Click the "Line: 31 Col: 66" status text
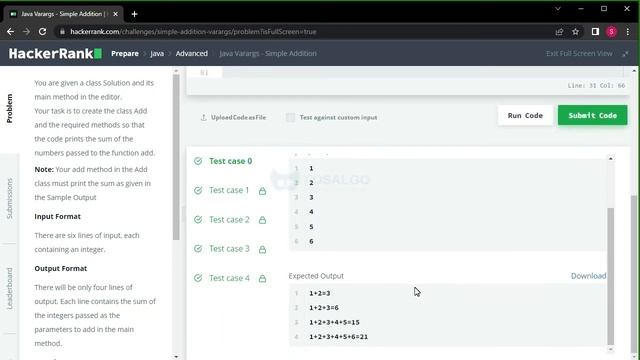Screen dimensions: 640x360 (x=596, y=86)
